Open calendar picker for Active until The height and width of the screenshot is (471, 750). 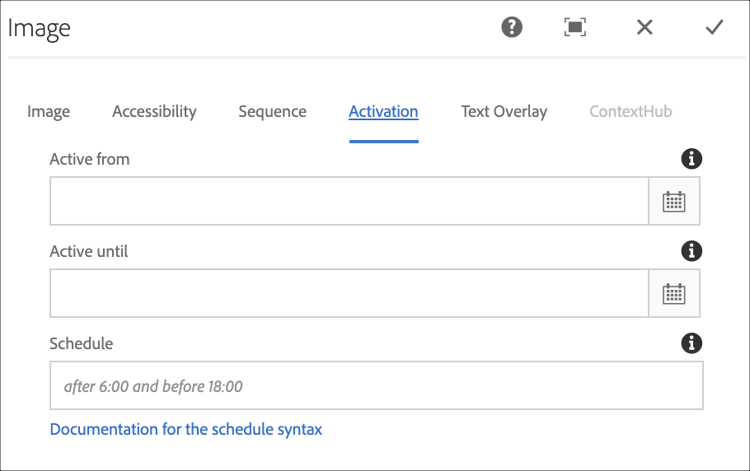point(674,293)
